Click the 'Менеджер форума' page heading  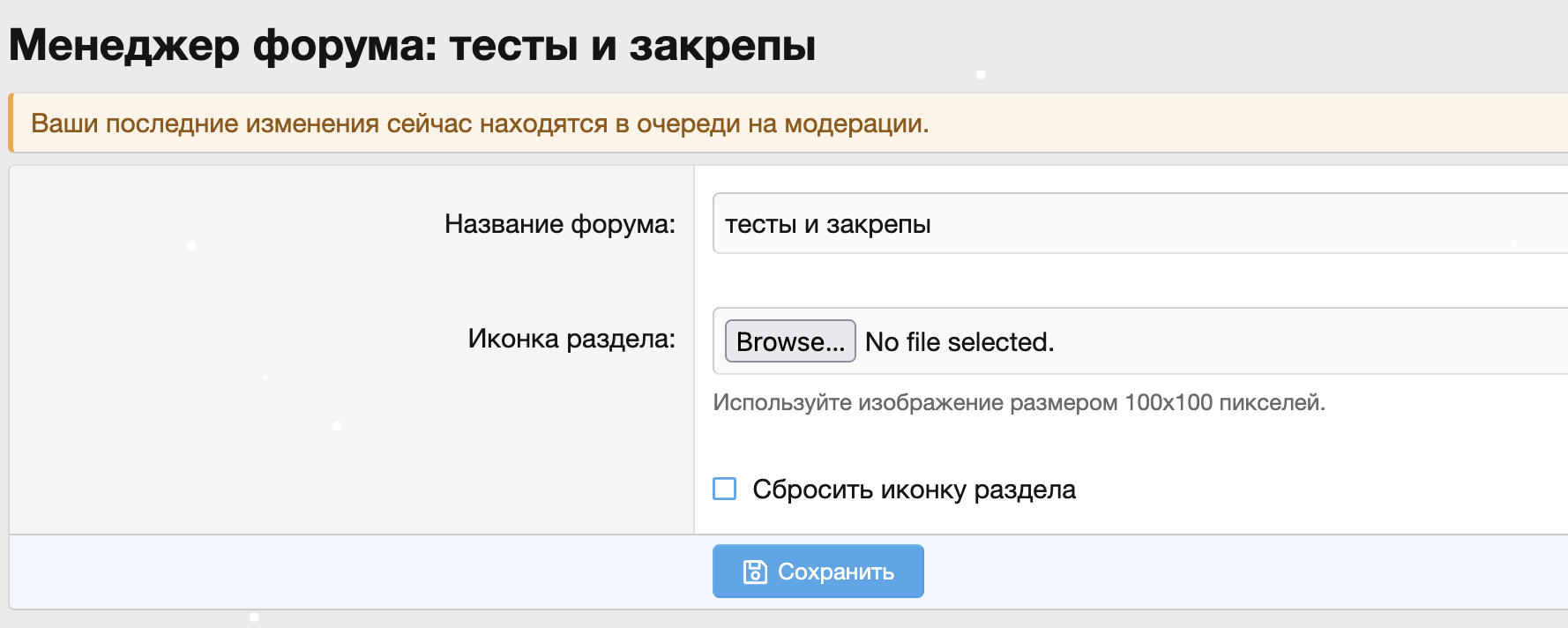[x=222, y=45]
